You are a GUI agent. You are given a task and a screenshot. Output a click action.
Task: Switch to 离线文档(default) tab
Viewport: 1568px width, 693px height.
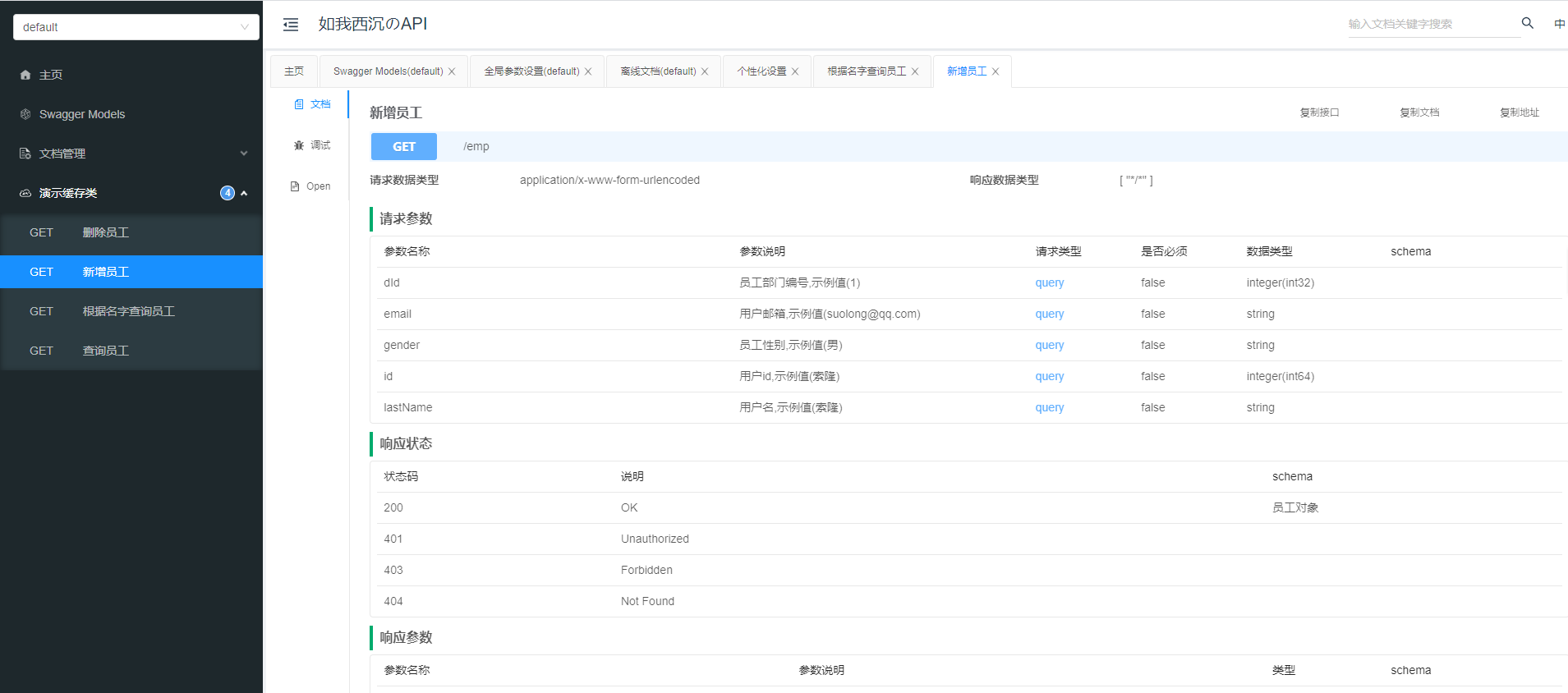click(x=658, y=71)
